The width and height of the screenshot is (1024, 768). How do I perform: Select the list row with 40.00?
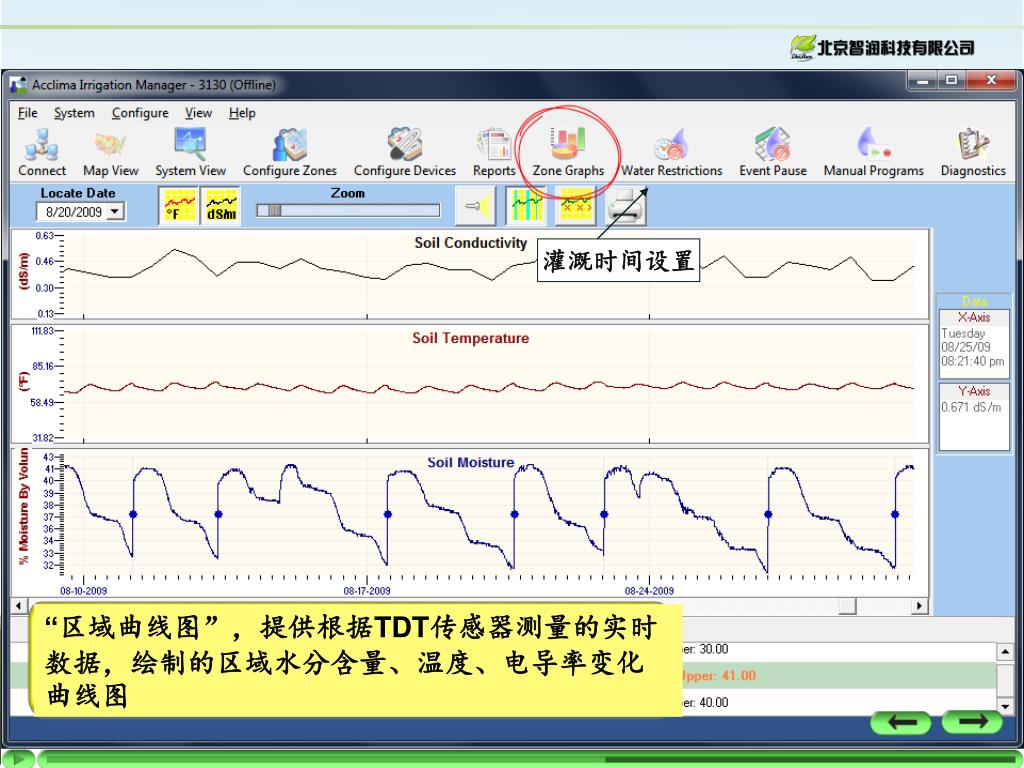(503, 703)
